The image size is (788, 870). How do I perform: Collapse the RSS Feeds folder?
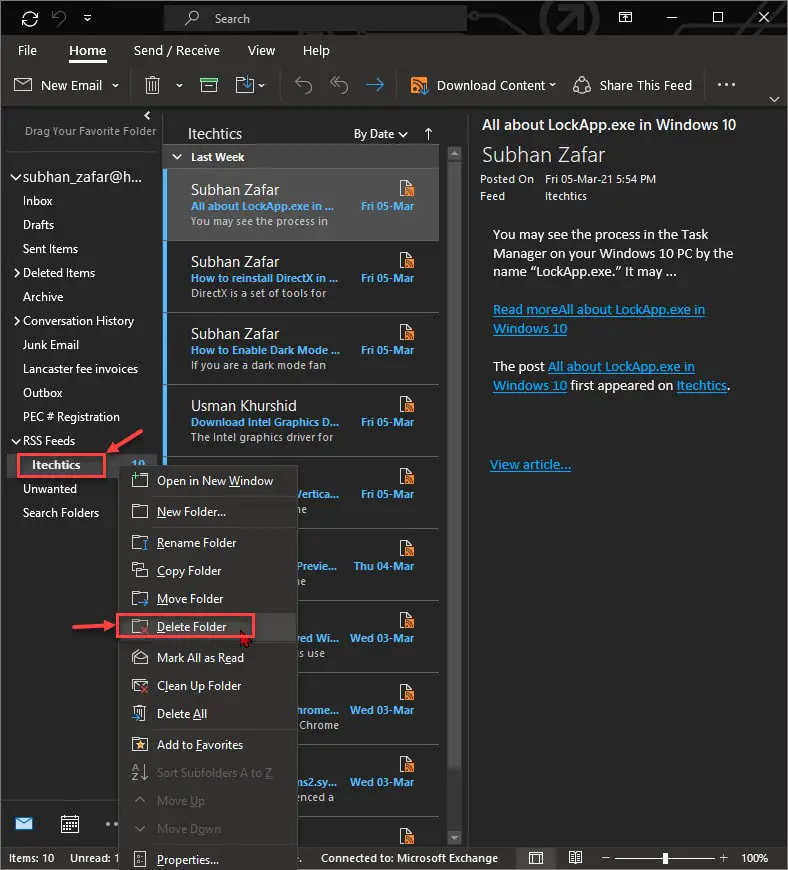16,441
